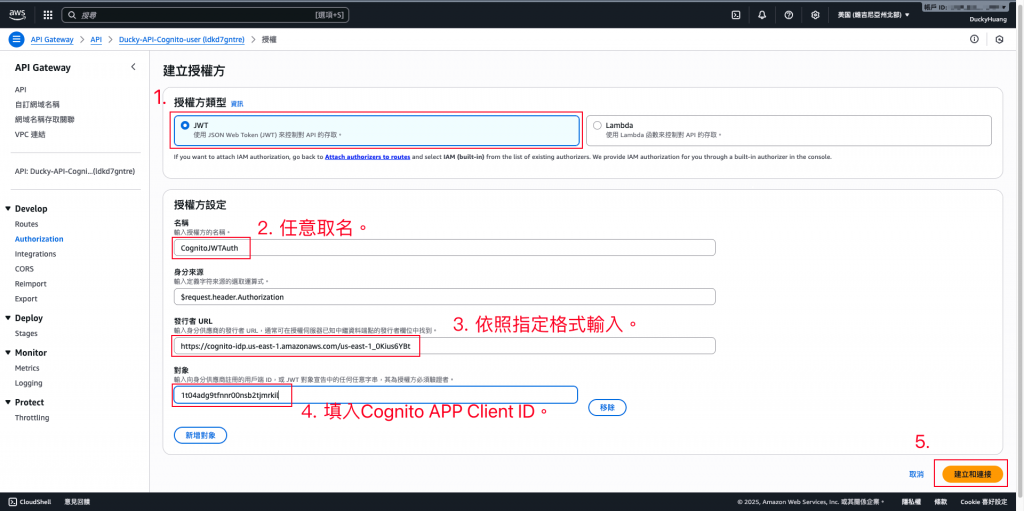Image resolution: width=1024 pixels, height=511 pixels.
Task: Open Integrations in sidebar
Action: pyautogui.click(x=35, y=254)
